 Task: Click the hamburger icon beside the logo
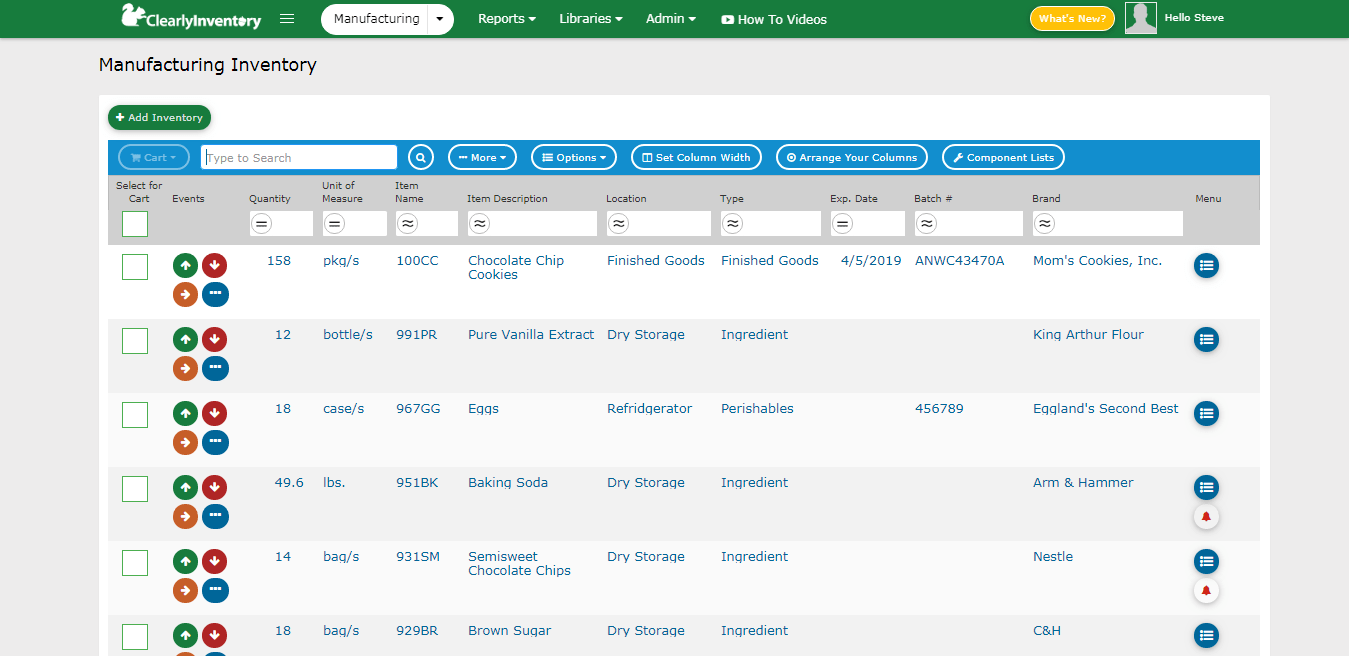click(287, 18)
